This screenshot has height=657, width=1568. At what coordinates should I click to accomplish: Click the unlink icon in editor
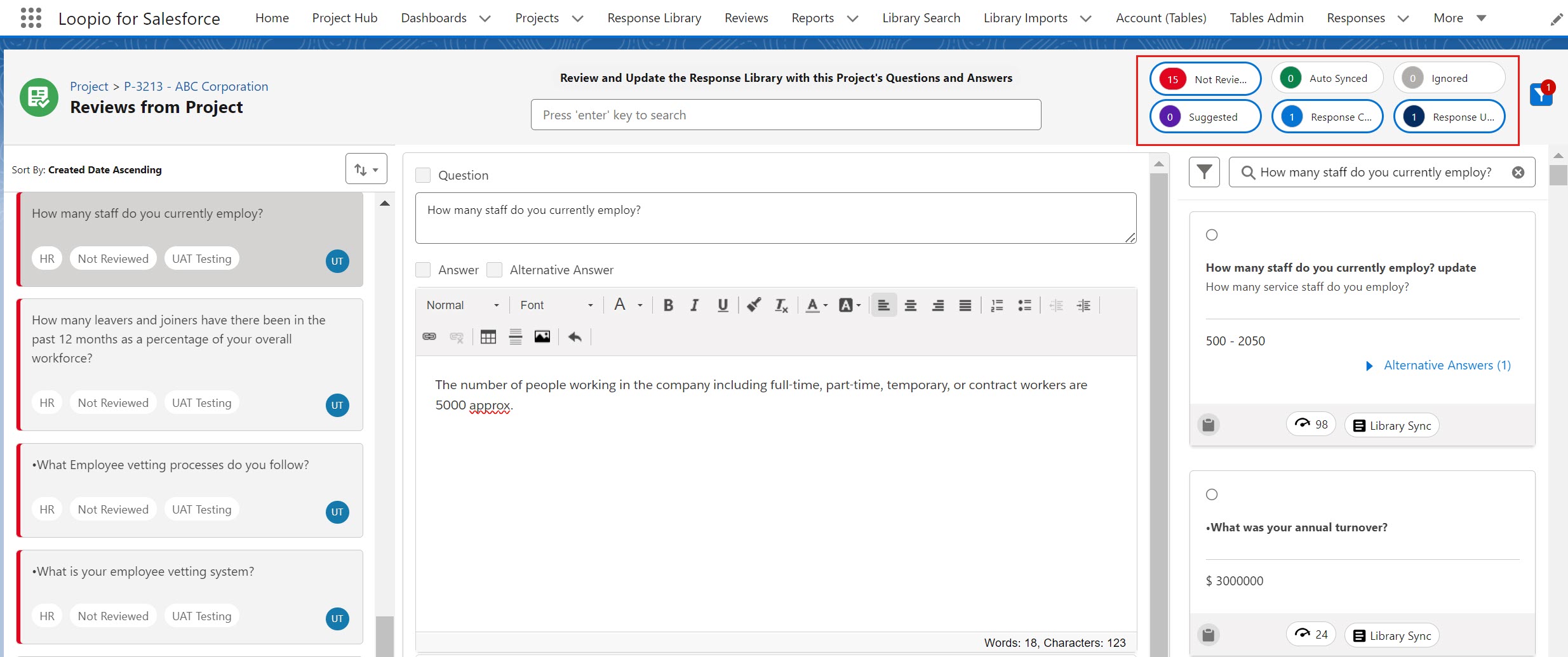pos(457,336)
